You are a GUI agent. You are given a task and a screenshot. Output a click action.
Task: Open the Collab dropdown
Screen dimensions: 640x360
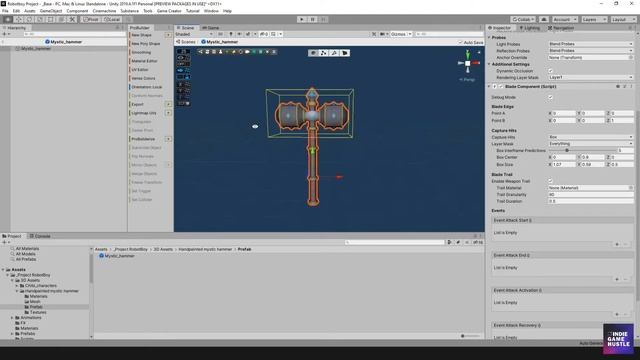tap(523, 19)
